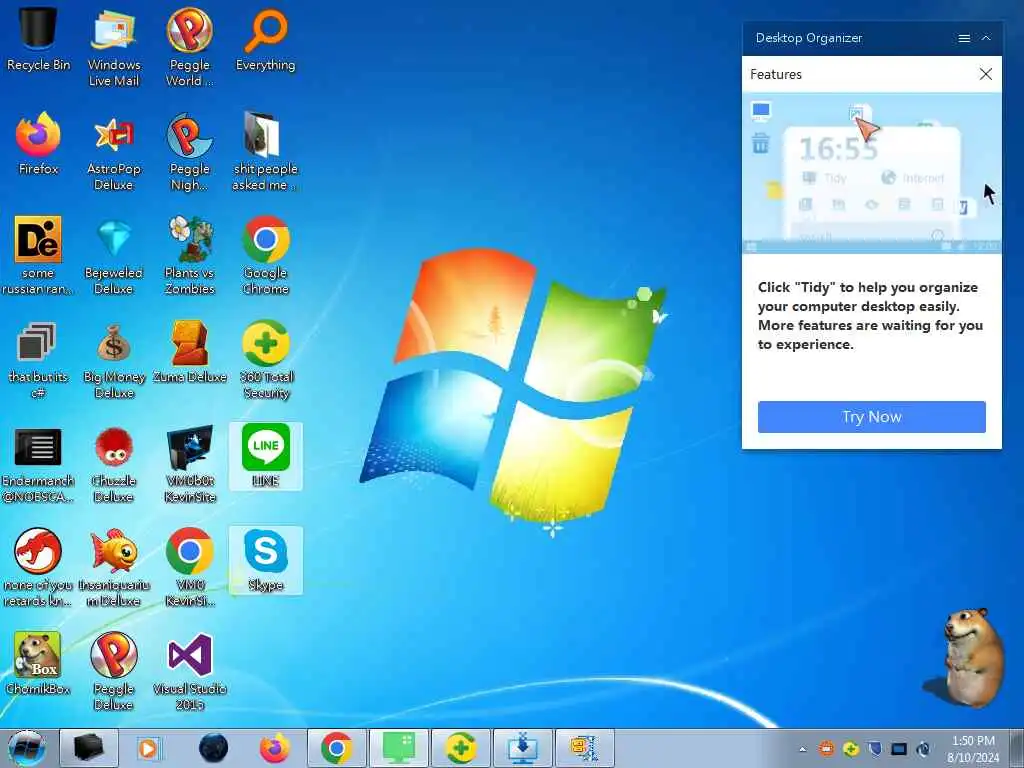1024x768 pixels.
Task: Click the Features preview image
Action: click(871, 172)
